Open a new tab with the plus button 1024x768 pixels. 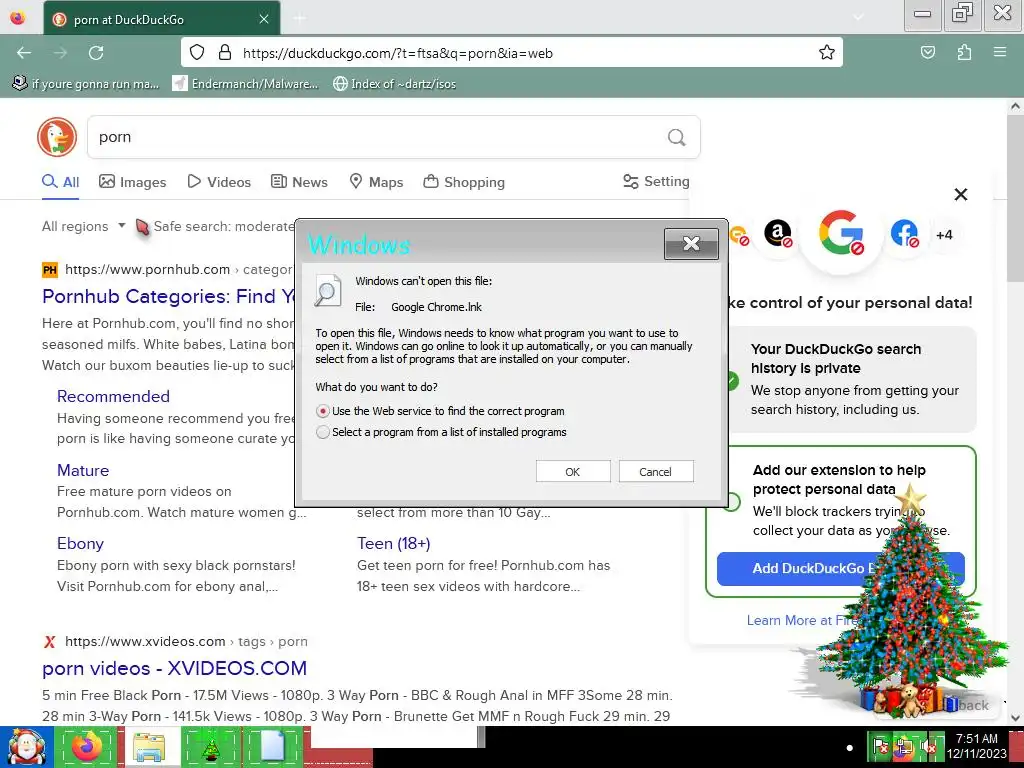pyautogui.click(x=299, y=18)
